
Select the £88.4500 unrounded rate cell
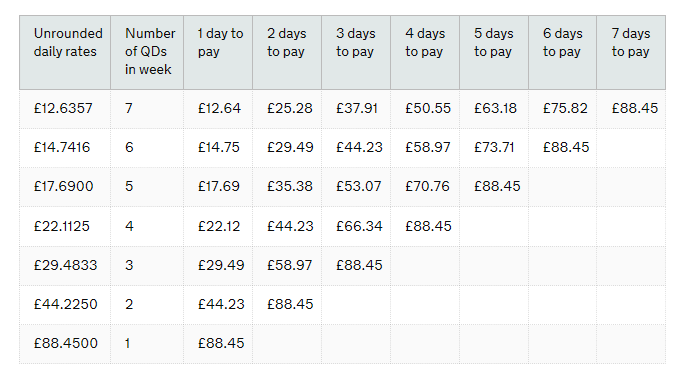[65, 344]
